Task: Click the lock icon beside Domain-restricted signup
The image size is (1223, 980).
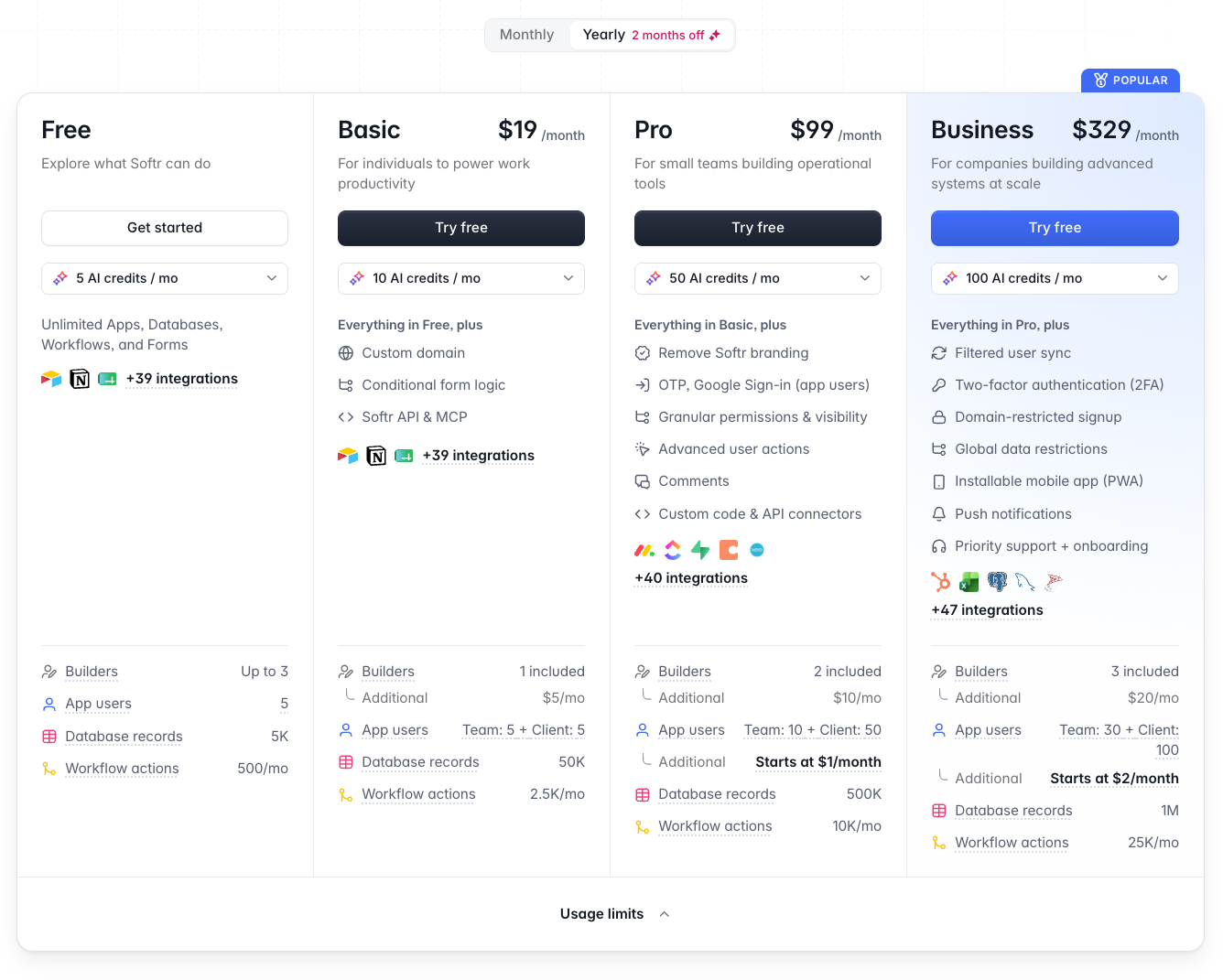Action: tap(939, 417)
